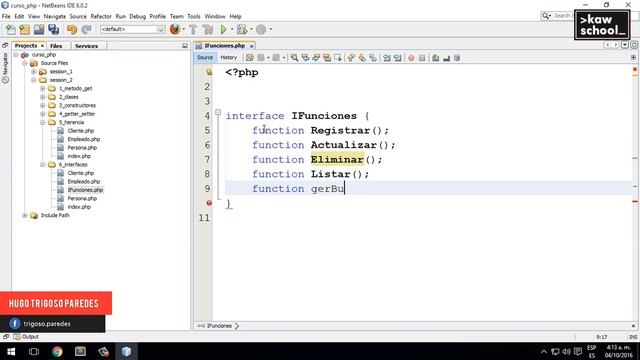The image size is (640, 360).
Task: Show opened documents list dropdown button
Action: click(x=625, y=45)
